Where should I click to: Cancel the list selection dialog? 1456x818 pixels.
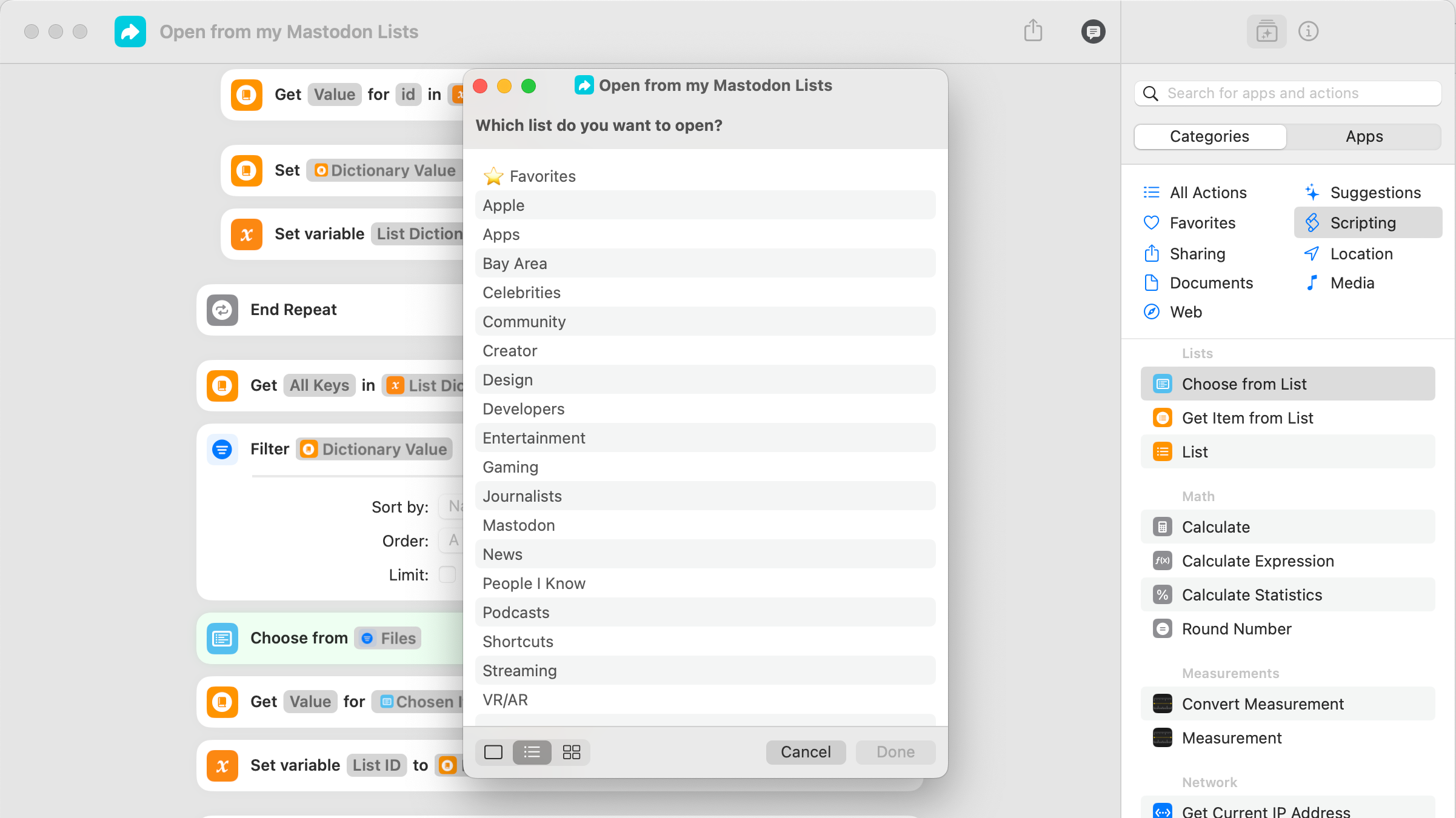(x=806, y=752)
